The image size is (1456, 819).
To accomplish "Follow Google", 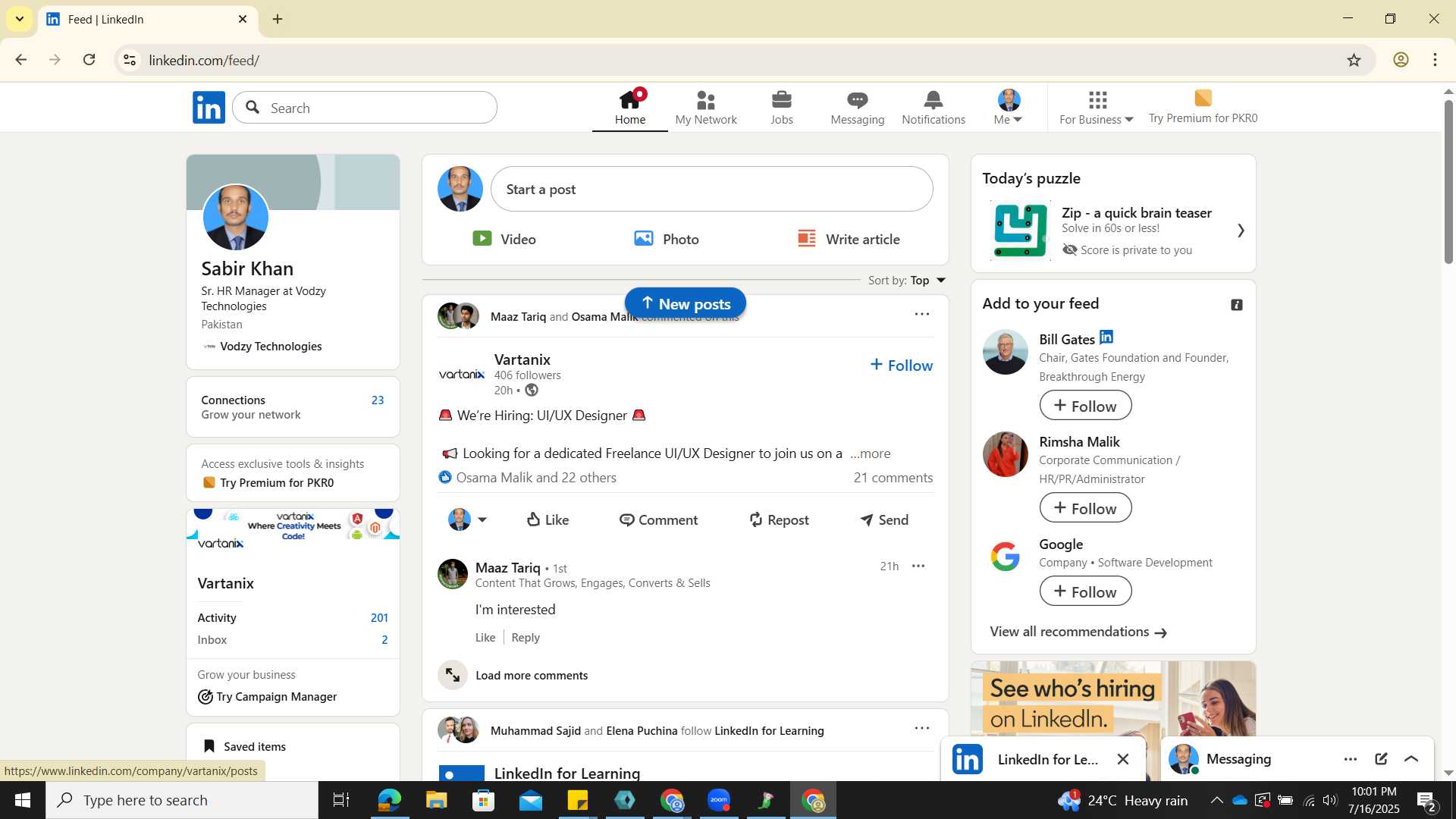I will point(1085,591).
